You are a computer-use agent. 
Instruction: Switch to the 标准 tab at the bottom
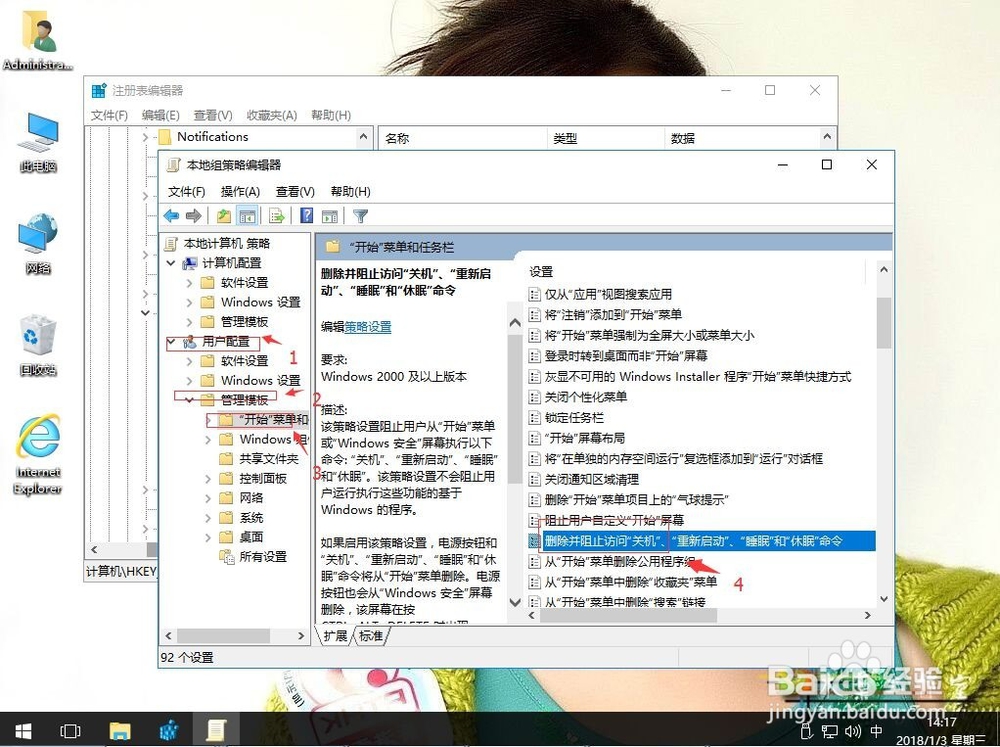pyautogui.click(x=371, y=635)
